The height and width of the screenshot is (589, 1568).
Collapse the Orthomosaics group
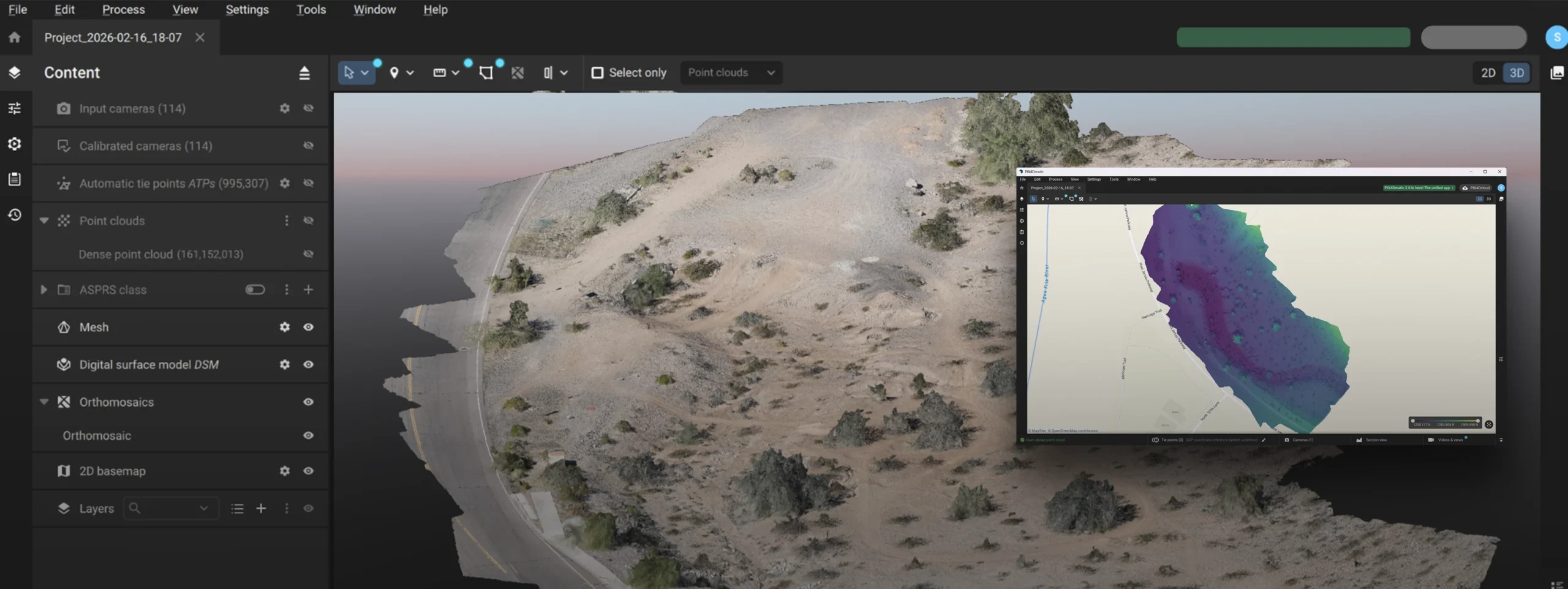(x=43, y=402)
